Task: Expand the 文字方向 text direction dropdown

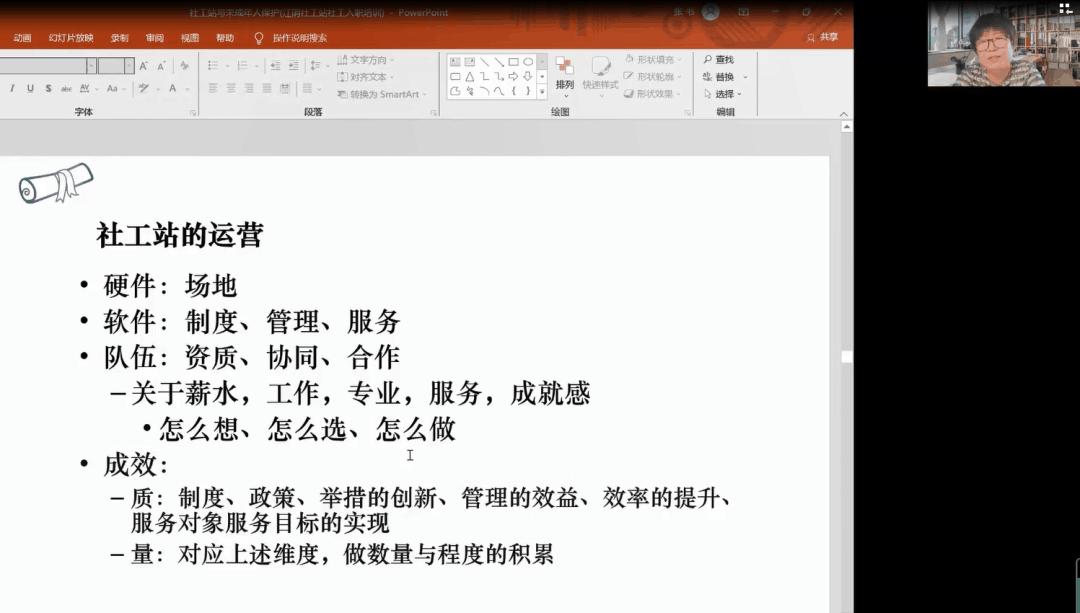Action: tap(391, 60)
